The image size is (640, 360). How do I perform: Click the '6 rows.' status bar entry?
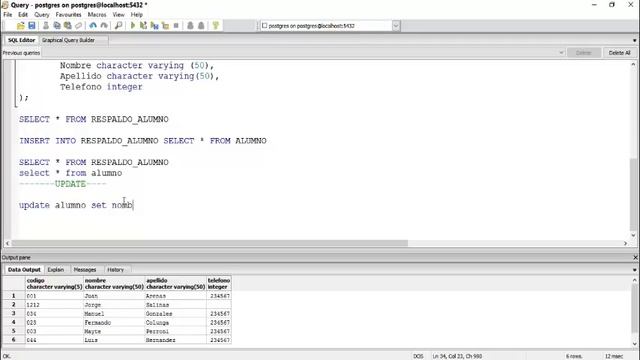click(x=573, y=356)
